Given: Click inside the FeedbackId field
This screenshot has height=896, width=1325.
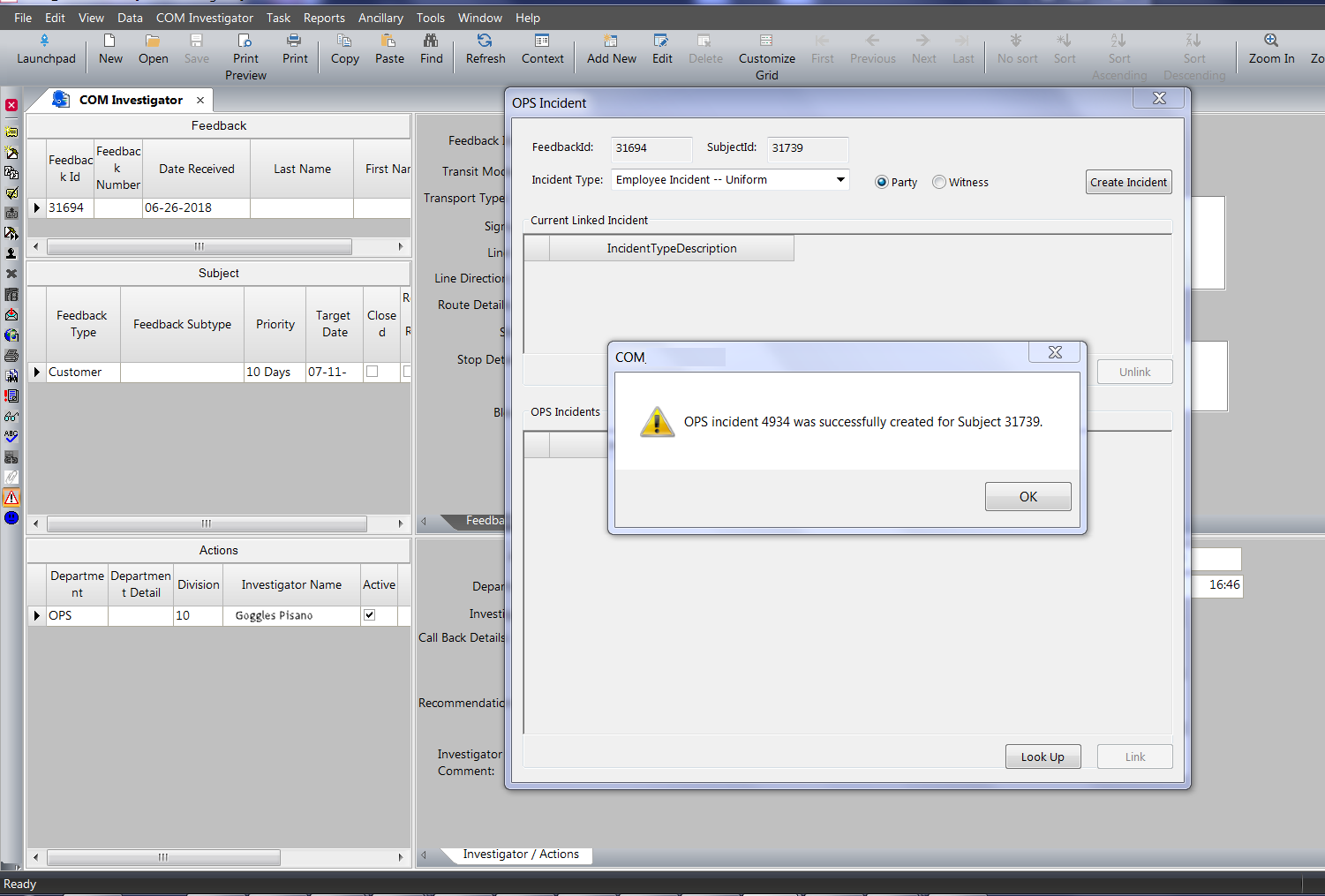Looking at the screenshot, I should click(x=651, y=147).
